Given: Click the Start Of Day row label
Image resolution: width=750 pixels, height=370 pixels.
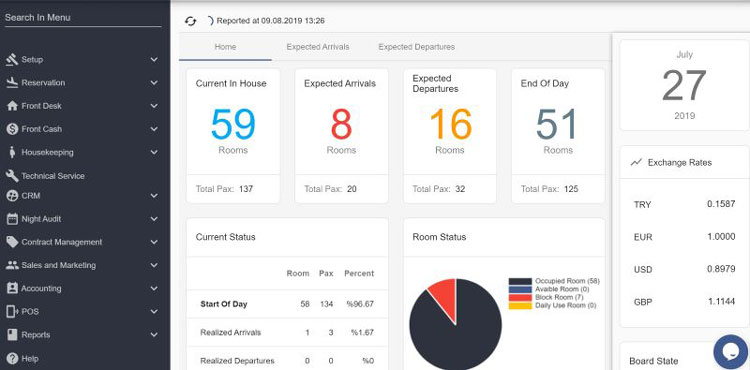Looking at the screenshot, I should pos(224,304).
